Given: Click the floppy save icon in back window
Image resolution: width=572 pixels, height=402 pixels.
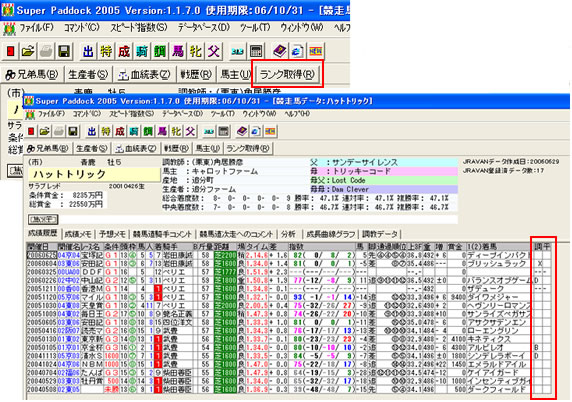Looking at the screenshot, I should point(64,51).
